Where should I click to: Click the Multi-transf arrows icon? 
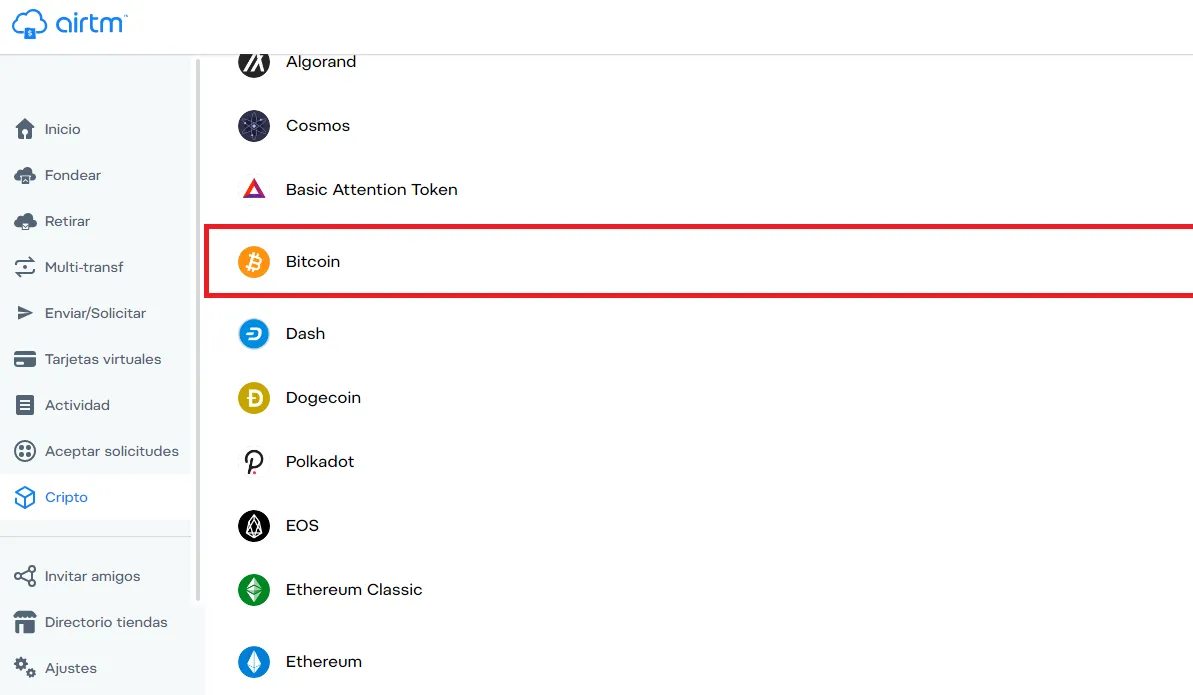24,267
